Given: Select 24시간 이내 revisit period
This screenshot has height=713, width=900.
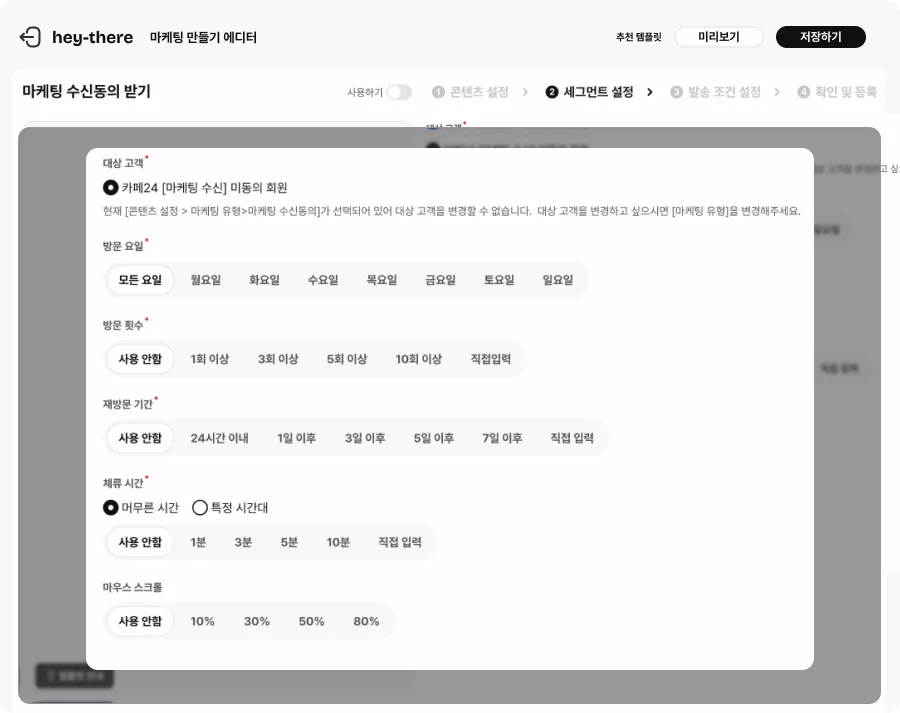Looking at the screenshot, I should click(x=221, y=438).
